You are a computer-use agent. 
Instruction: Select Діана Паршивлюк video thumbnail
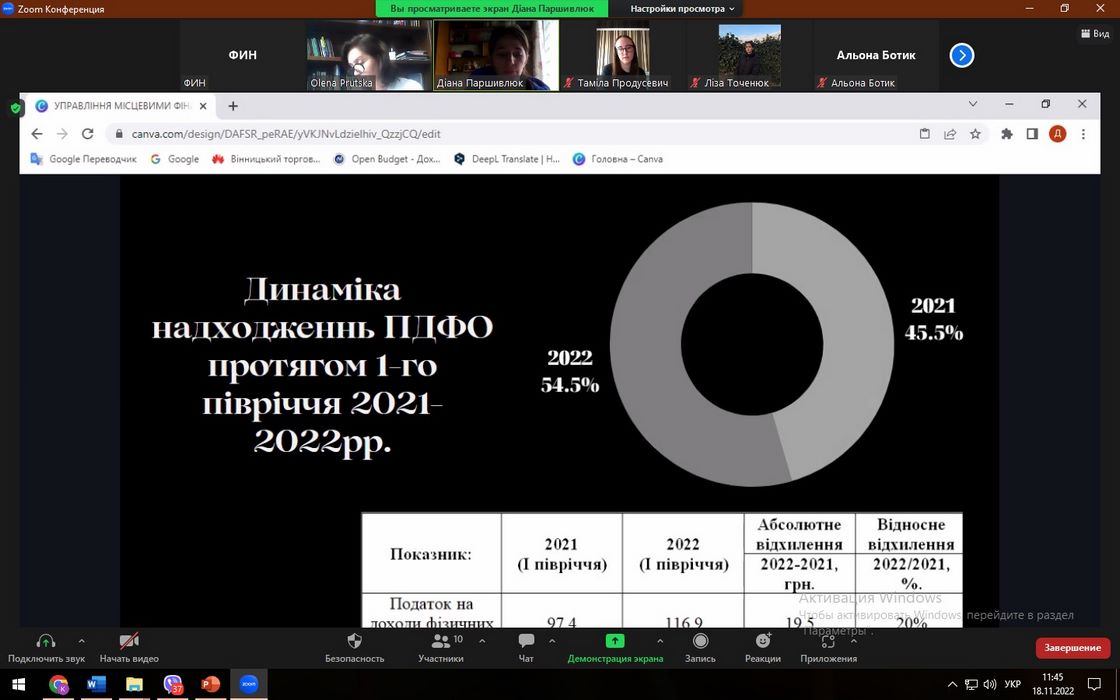pos(496,55)
